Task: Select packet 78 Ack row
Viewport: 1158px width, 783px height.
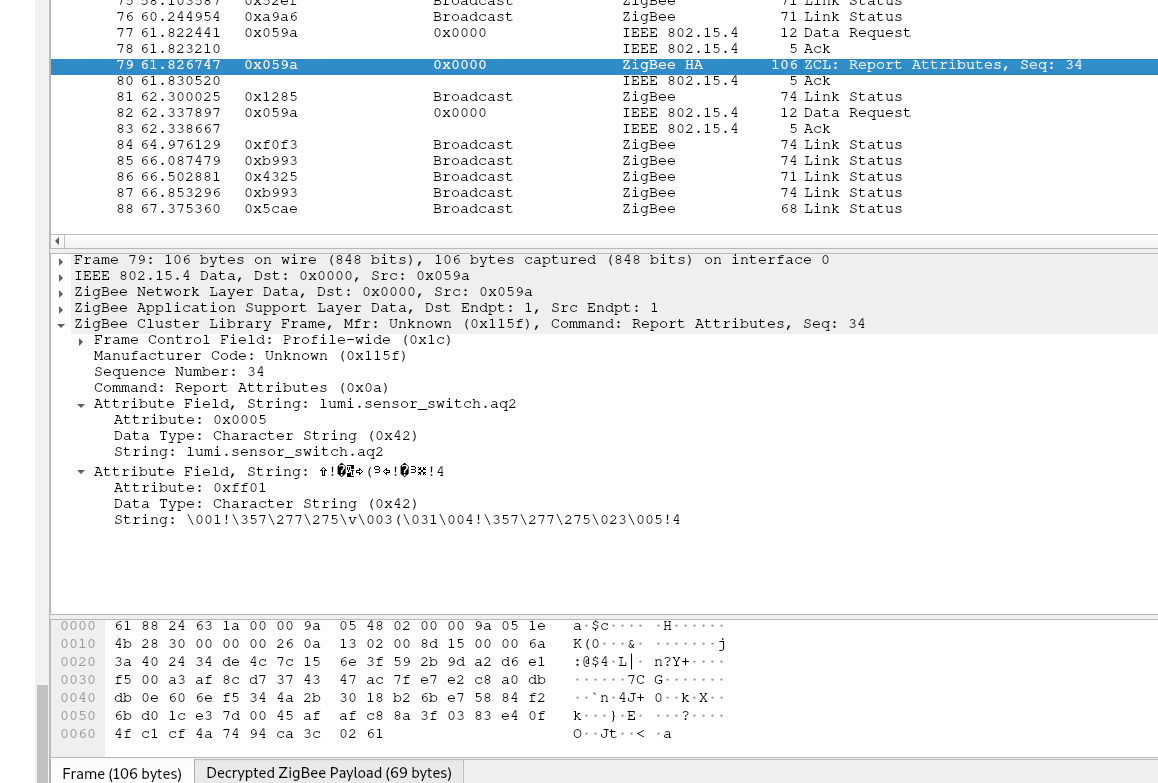Action: click(604, 49)
